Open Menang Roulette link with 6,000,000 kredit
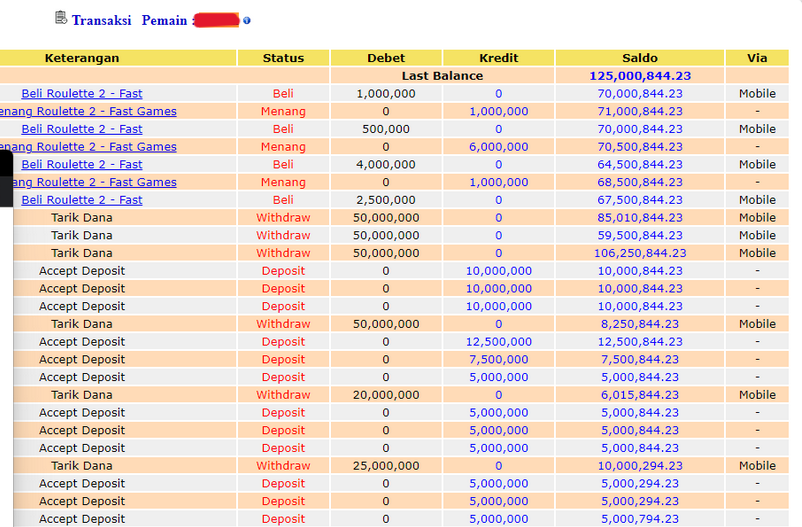The image size is (802, 527). point(90,147)
